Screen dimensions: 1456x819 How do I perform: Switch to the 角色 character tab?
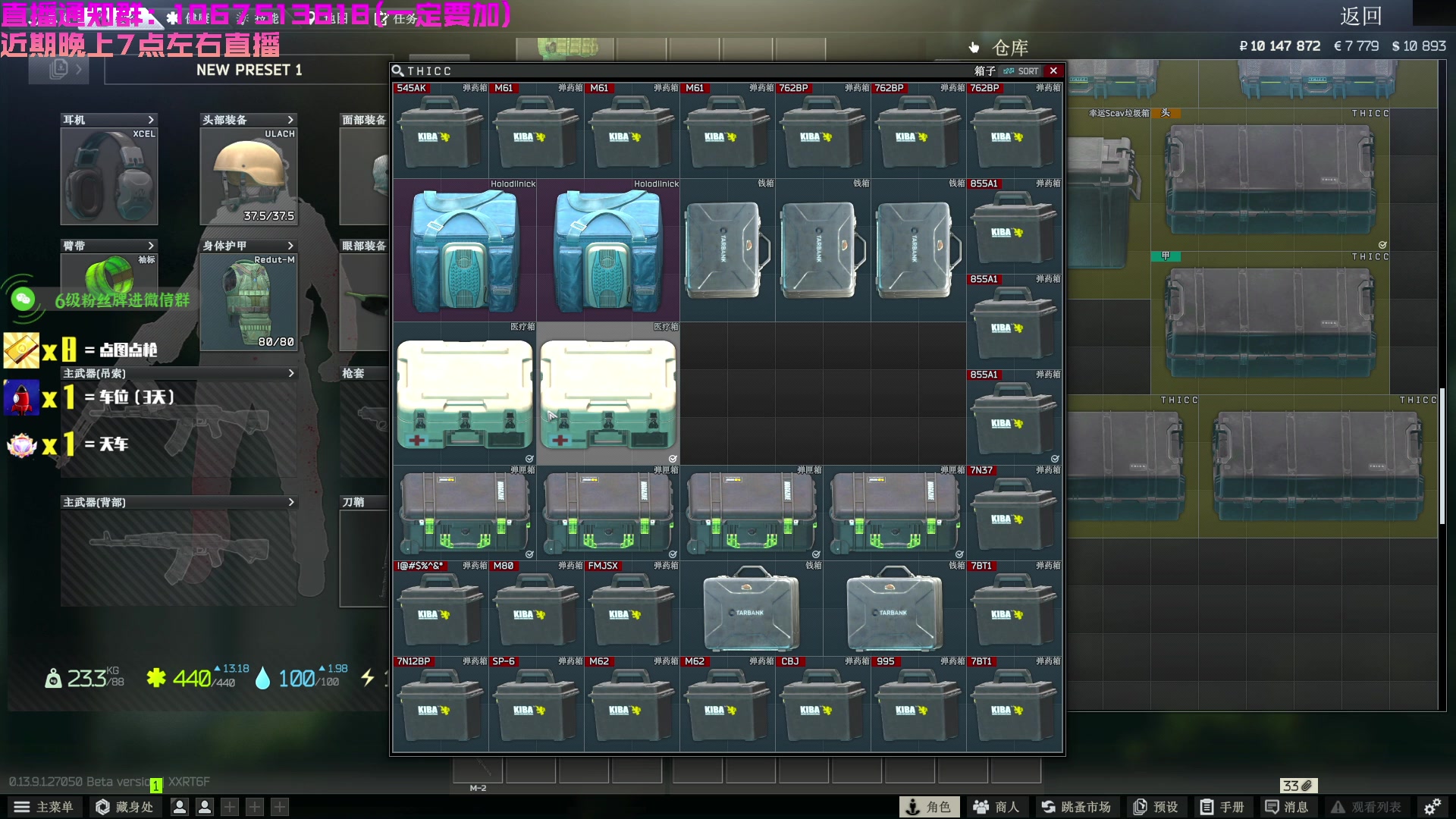[x=929, y=807]
